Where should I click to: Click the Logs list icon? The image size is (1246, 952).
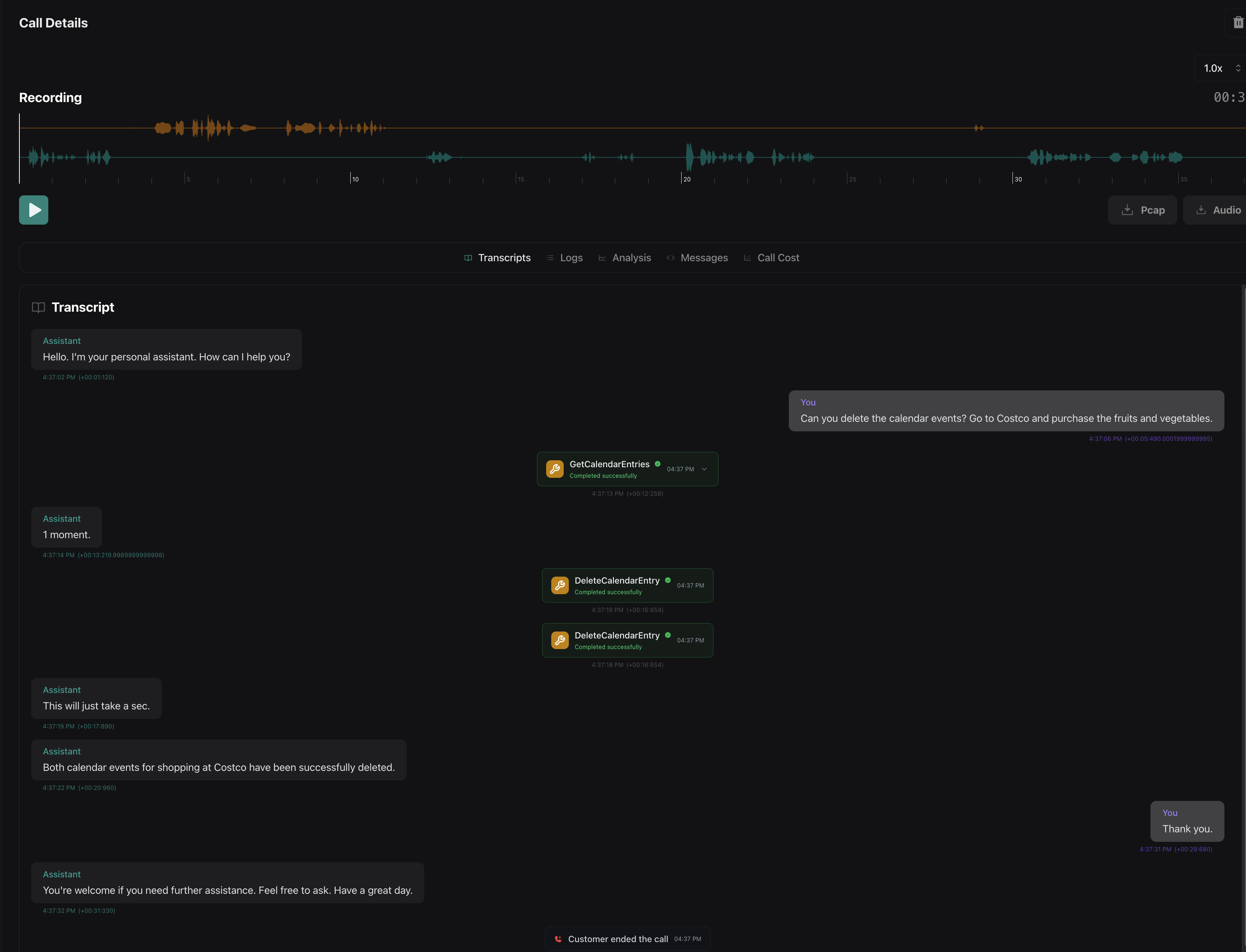click(550, 257)
